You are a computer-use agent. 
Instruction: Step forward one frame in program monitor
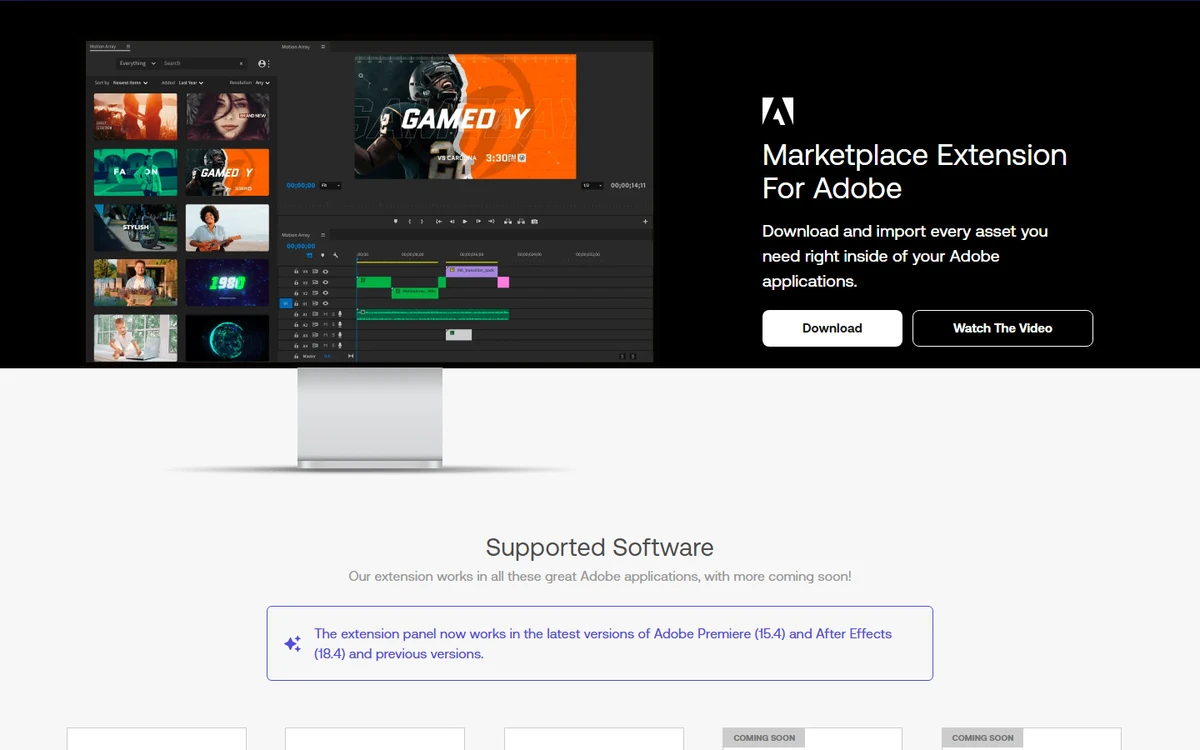click(x=478, y=221)
